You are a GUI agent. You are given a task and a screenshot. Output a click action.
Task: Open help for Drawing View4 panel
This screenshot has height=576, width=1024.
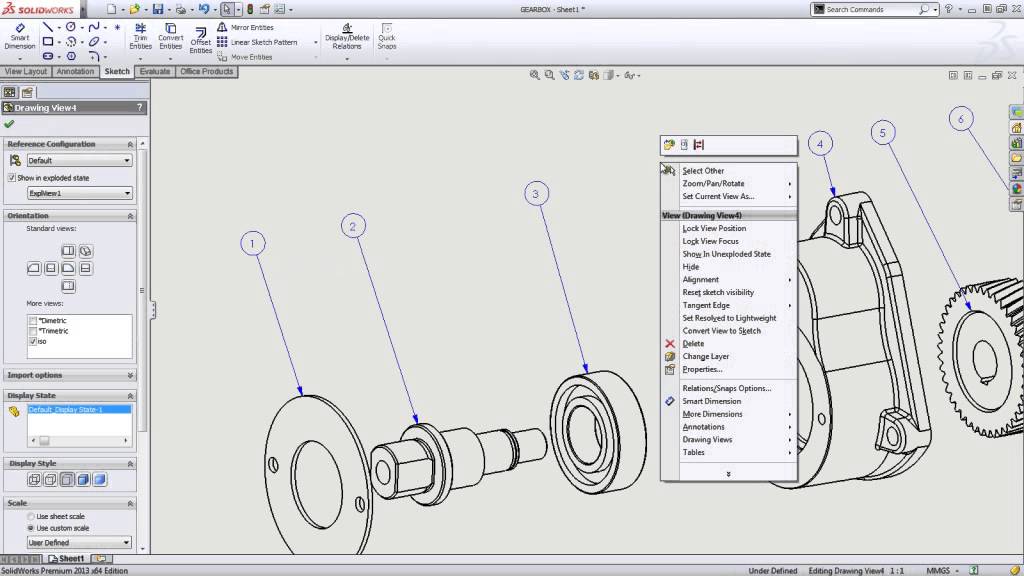139,107
